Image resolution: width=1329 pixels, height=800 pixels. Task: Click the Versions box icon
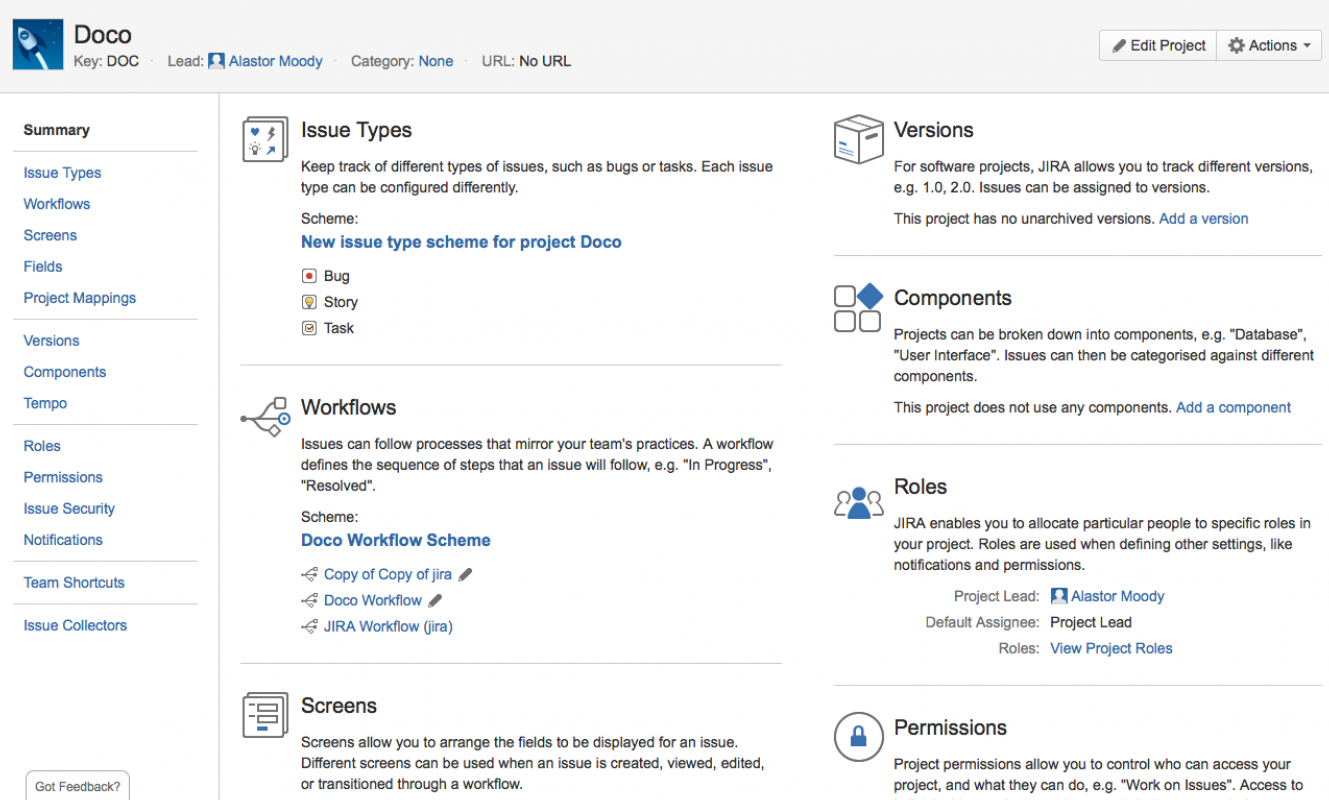858,139
